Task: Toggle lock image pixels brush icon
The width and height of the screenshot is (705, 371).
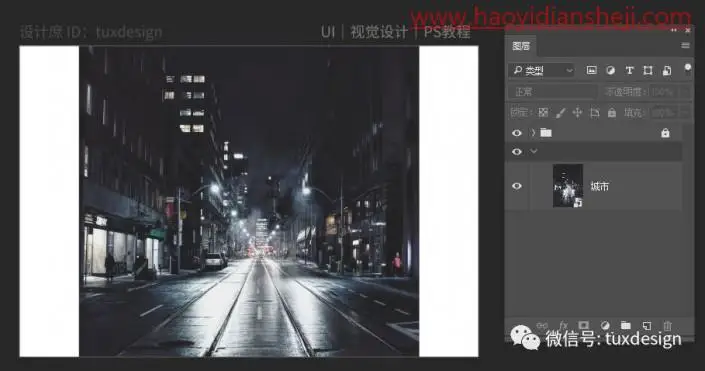Action: 560,112
